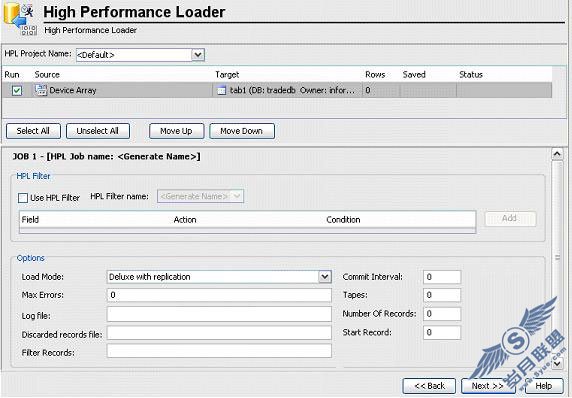The height and width of the screenshot is (398, 572).
Task: Click the Number Of Records field
Action: [442, 314]
